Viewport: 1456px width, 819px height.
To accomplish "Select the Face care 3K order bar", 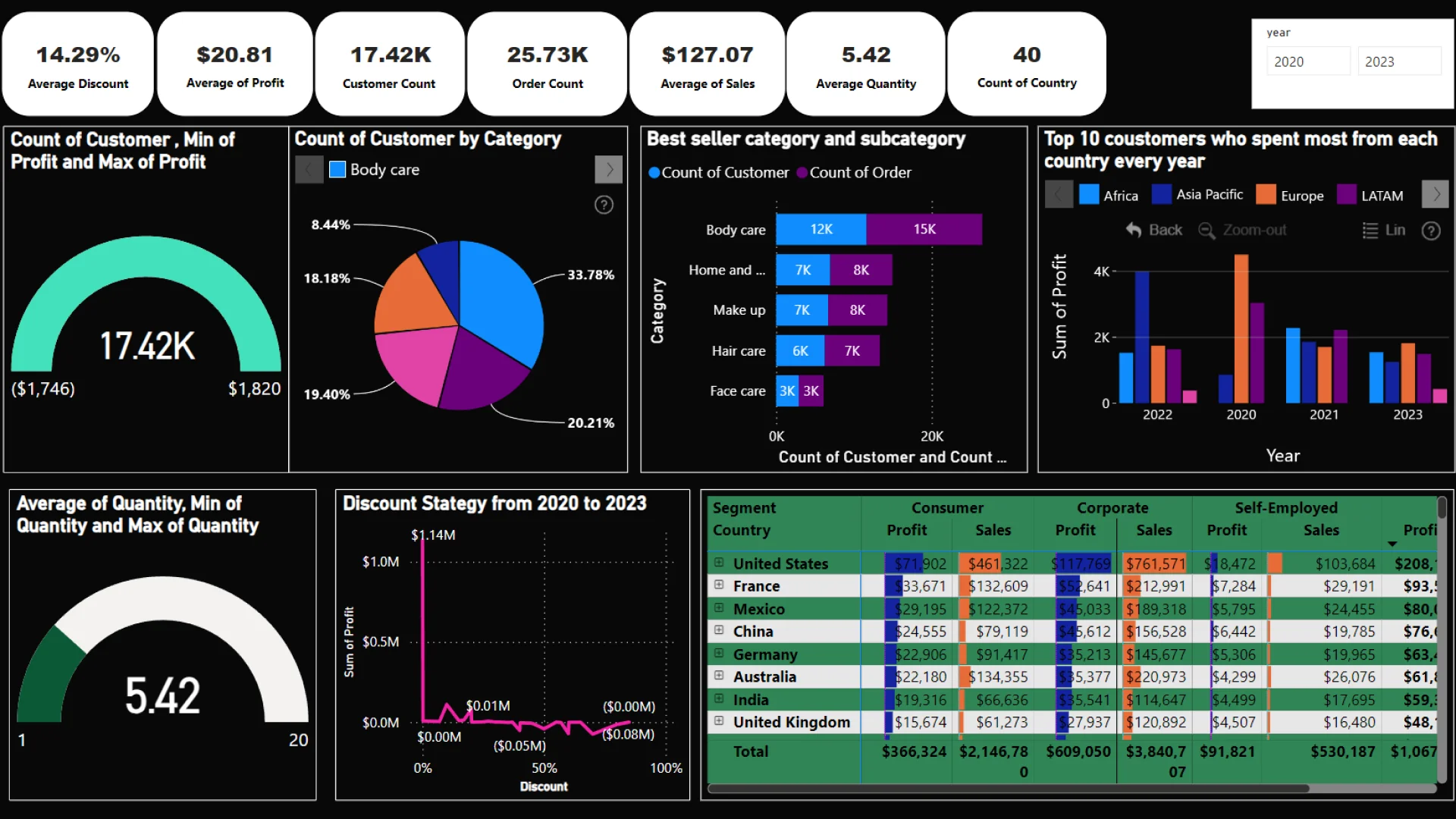I will pyautogui.click(x=811, y=391).
